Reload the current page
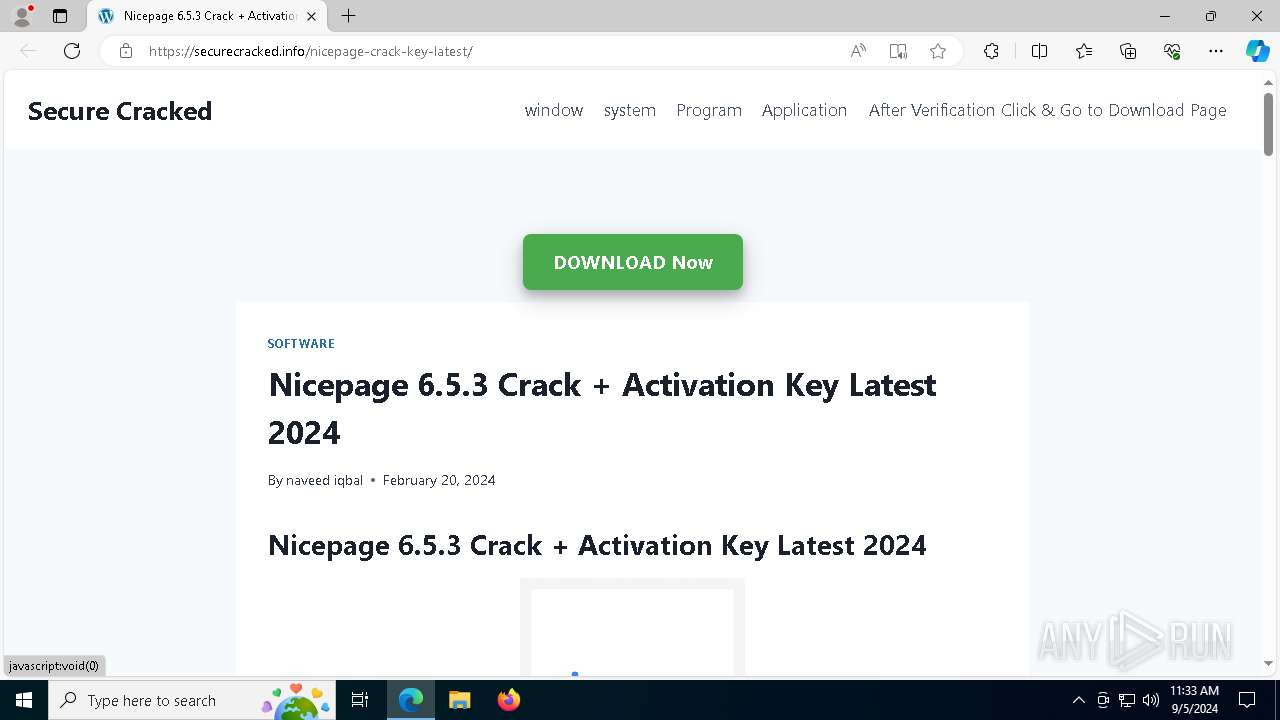 coord(72,51)
